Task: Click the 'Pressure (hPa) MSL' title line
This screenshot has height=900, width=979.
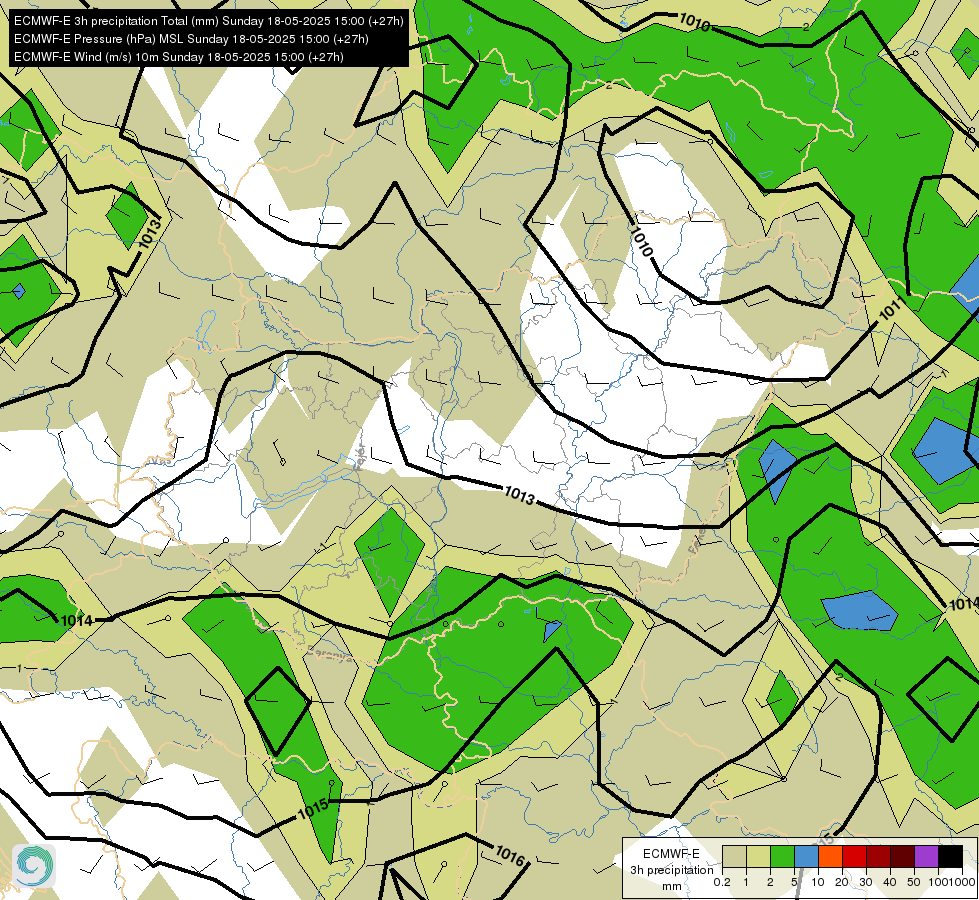Action: coord(191,39)
